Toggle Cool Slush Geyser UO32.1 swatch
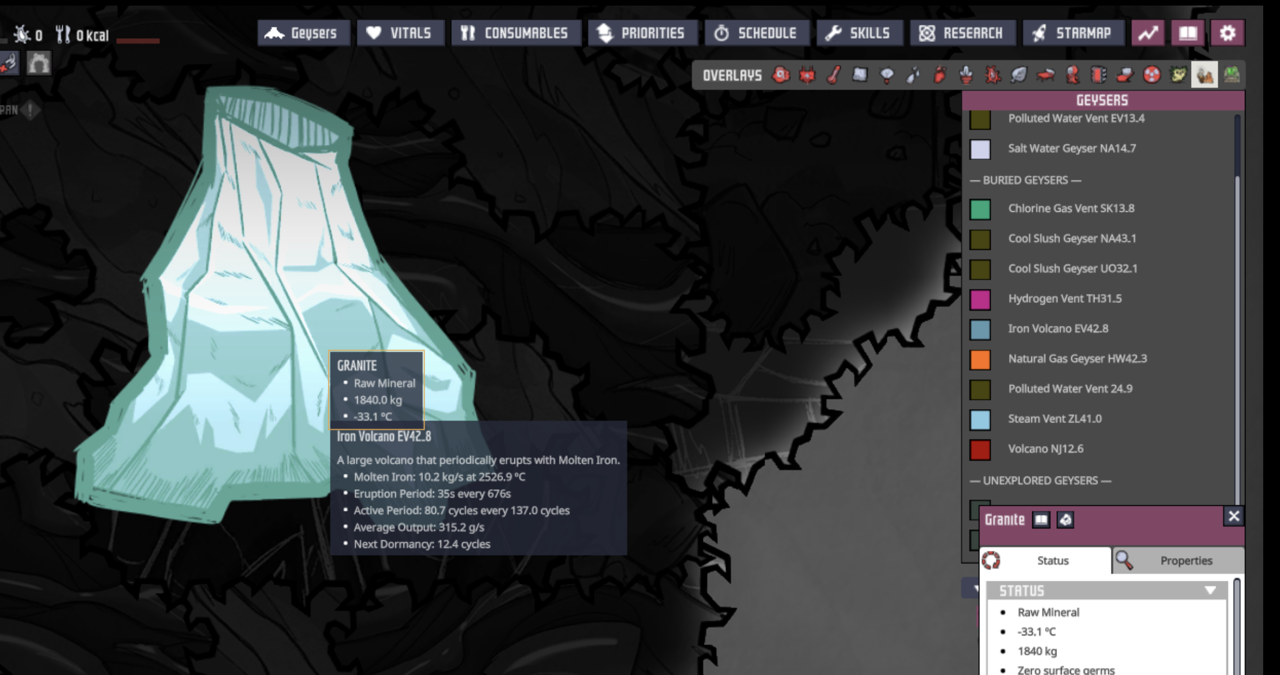The height and width of the screenshot is (675, 1280). [x=980, y=269]
